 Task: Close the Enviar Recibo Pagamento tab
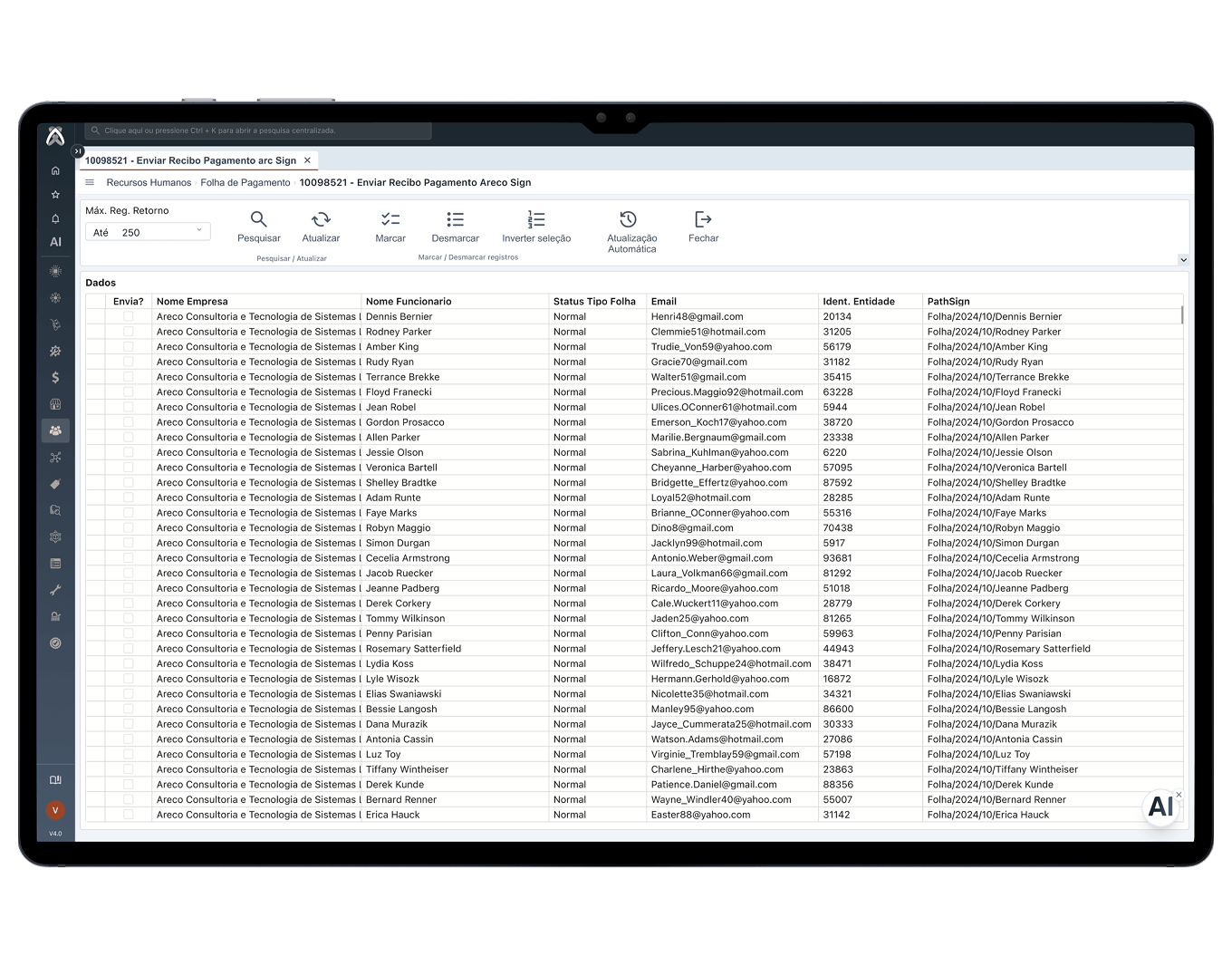(x=307, y=160)
